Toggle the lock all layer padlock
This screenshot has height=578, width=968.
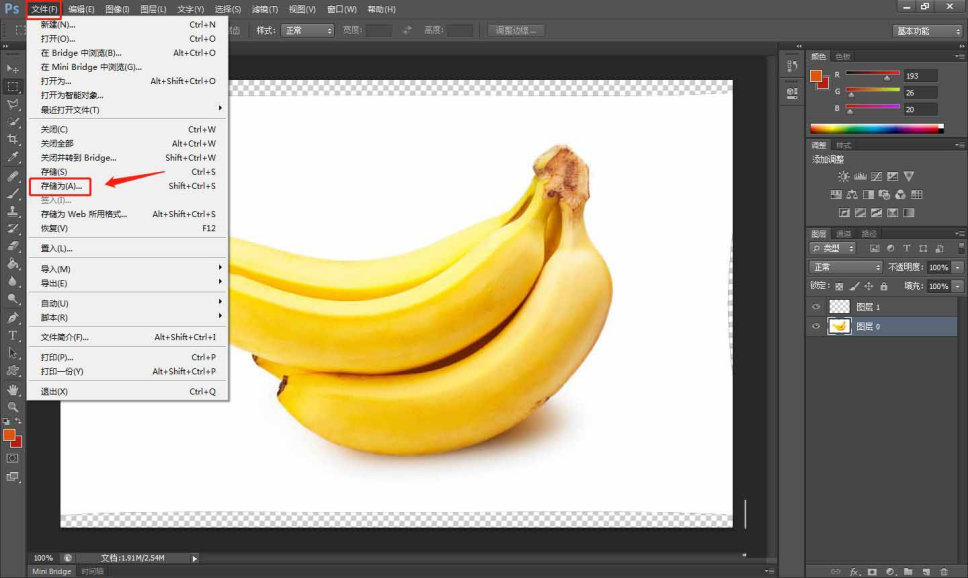883,286
